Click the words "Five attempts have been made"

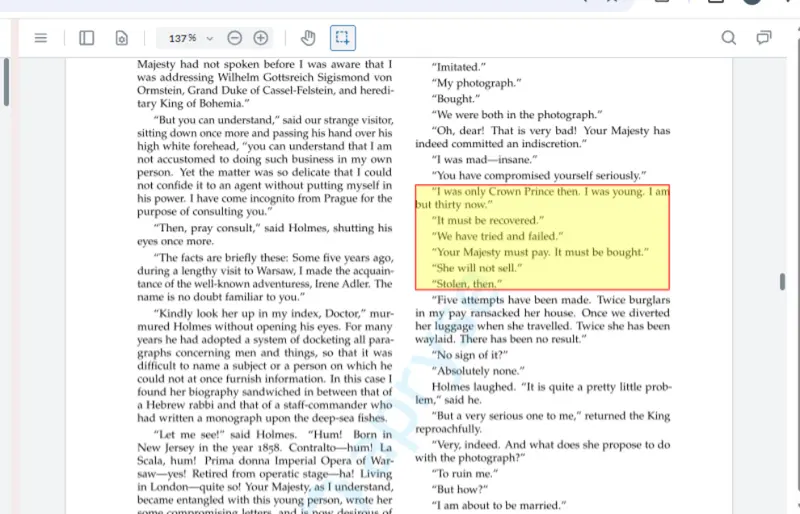pyautogui.click(x=511, y=300)
